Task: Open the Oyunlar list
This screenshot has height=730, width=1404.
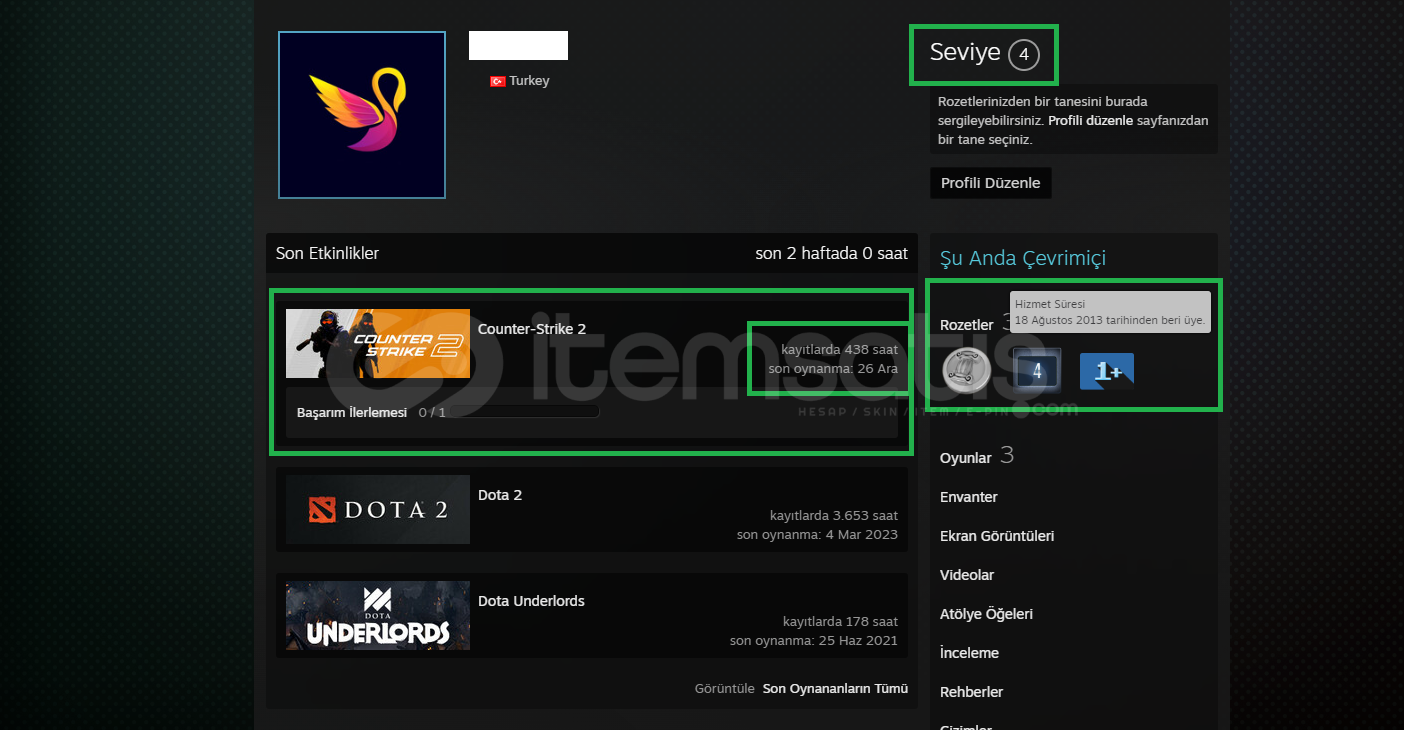Action: point(966,458)
